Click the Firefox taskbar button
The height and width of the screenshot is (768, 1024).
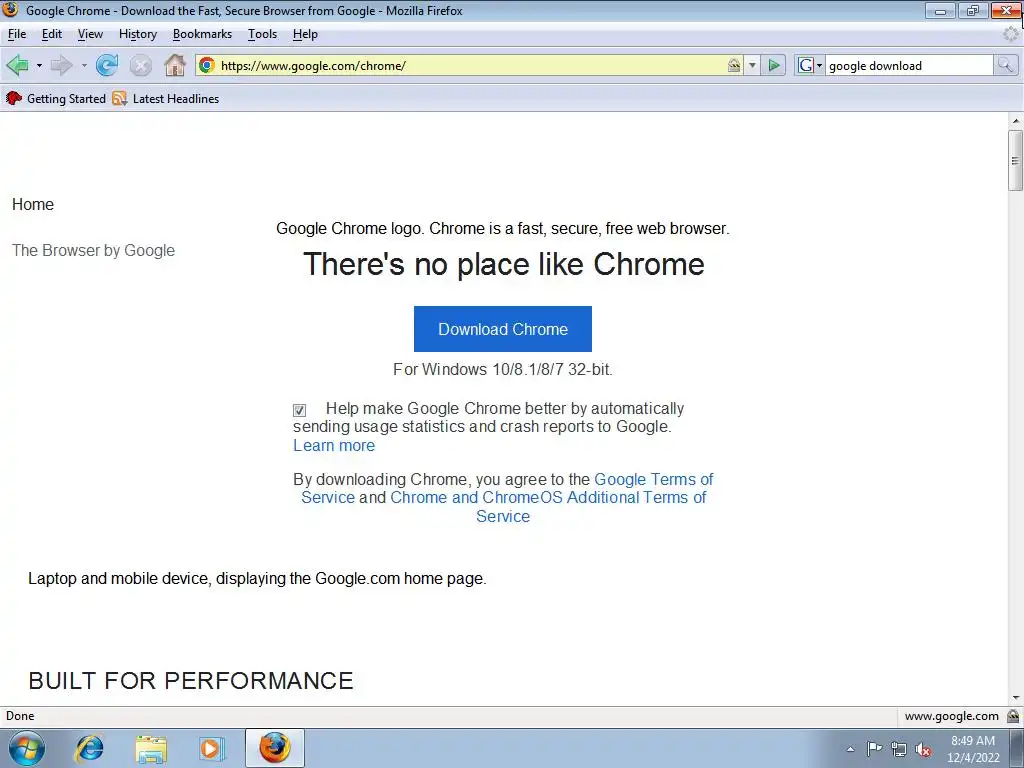pyautogui.click(x=275, y=748)
